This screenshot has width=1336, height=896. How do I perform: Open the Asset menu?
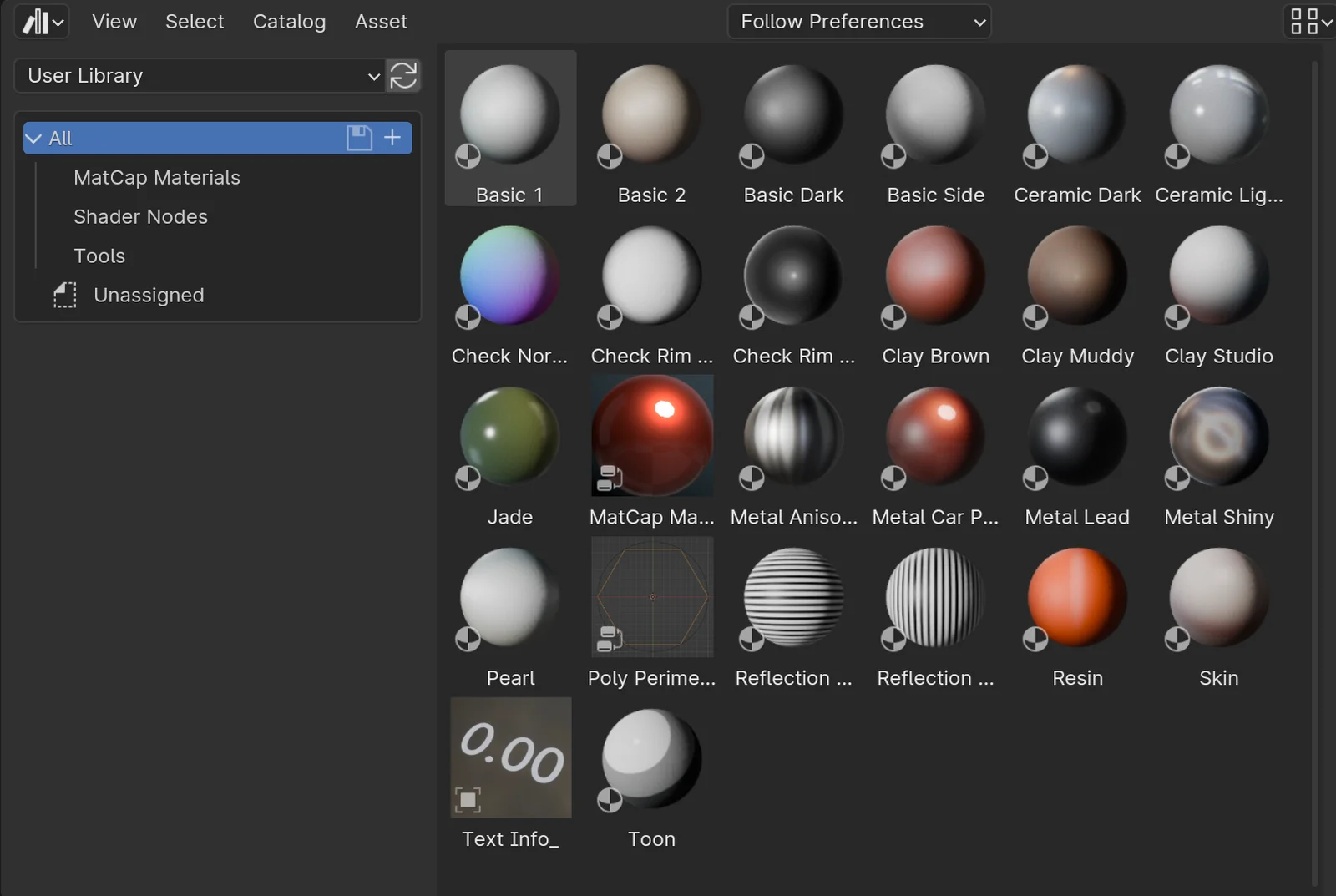pyautogui.click(x=381, y=22)
